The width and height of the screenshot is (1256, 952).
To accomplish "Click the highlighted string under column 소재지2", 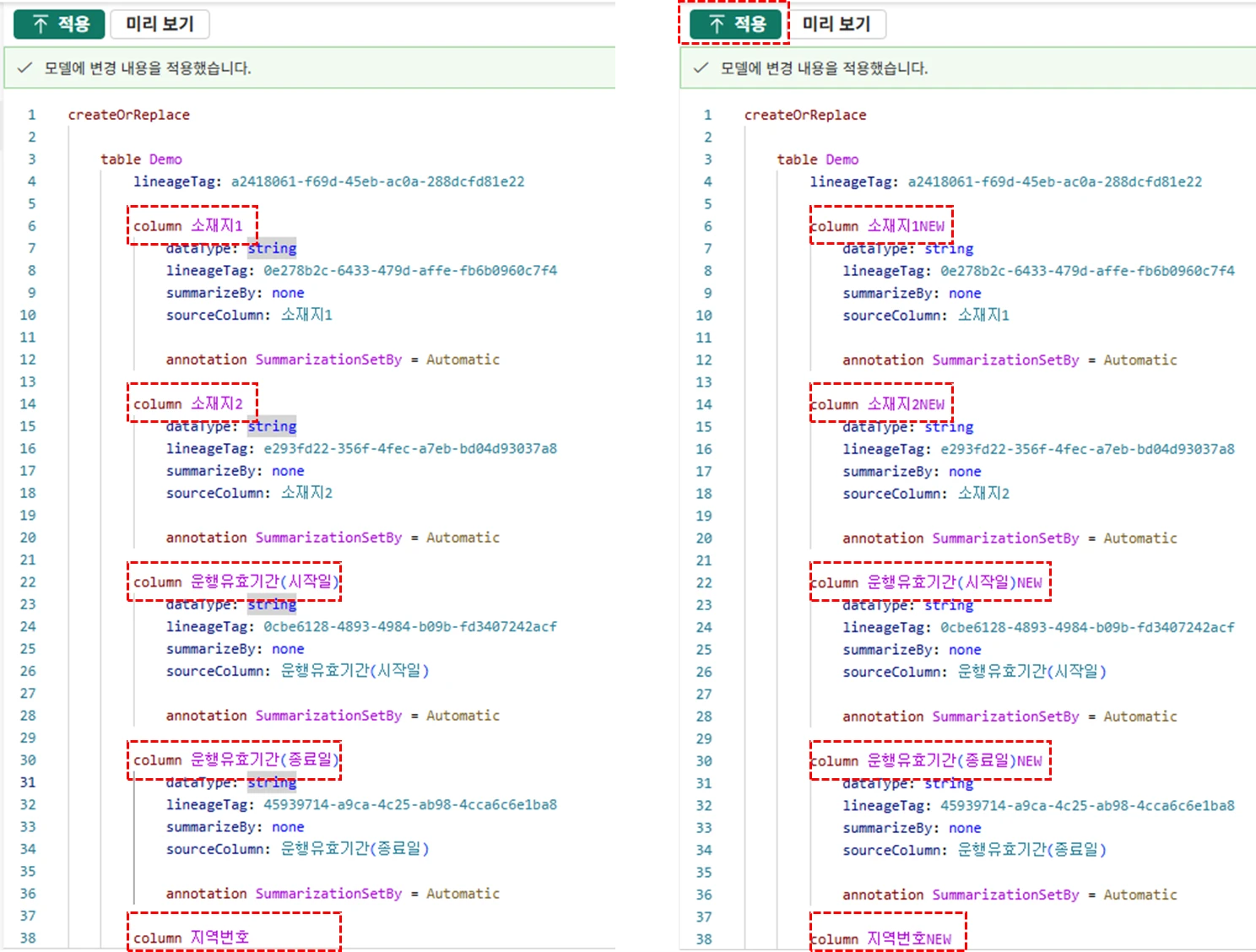I will (x=272, y=426).
